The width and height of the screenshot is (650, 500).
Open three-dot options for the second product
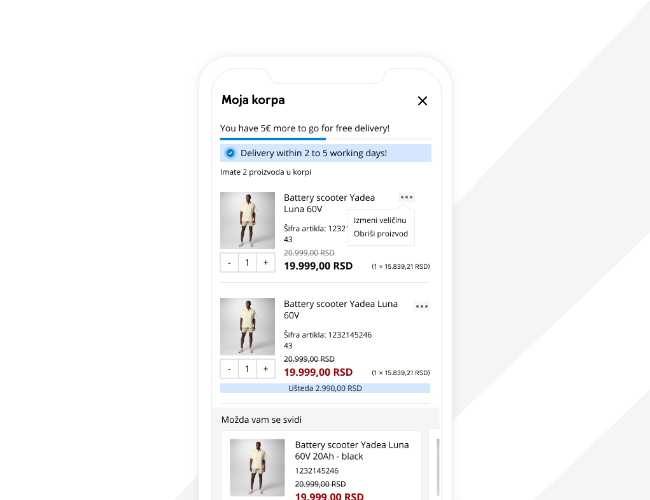pos(422,306)
